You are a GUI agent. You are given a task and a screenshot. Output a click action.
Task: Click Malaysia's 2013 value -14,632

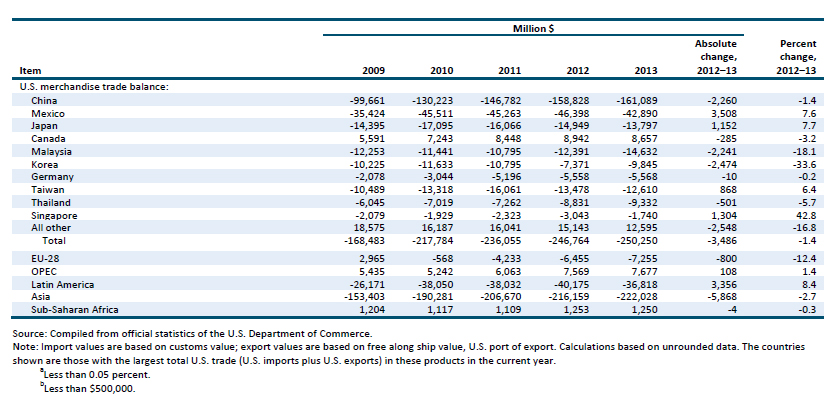(641, 151)
